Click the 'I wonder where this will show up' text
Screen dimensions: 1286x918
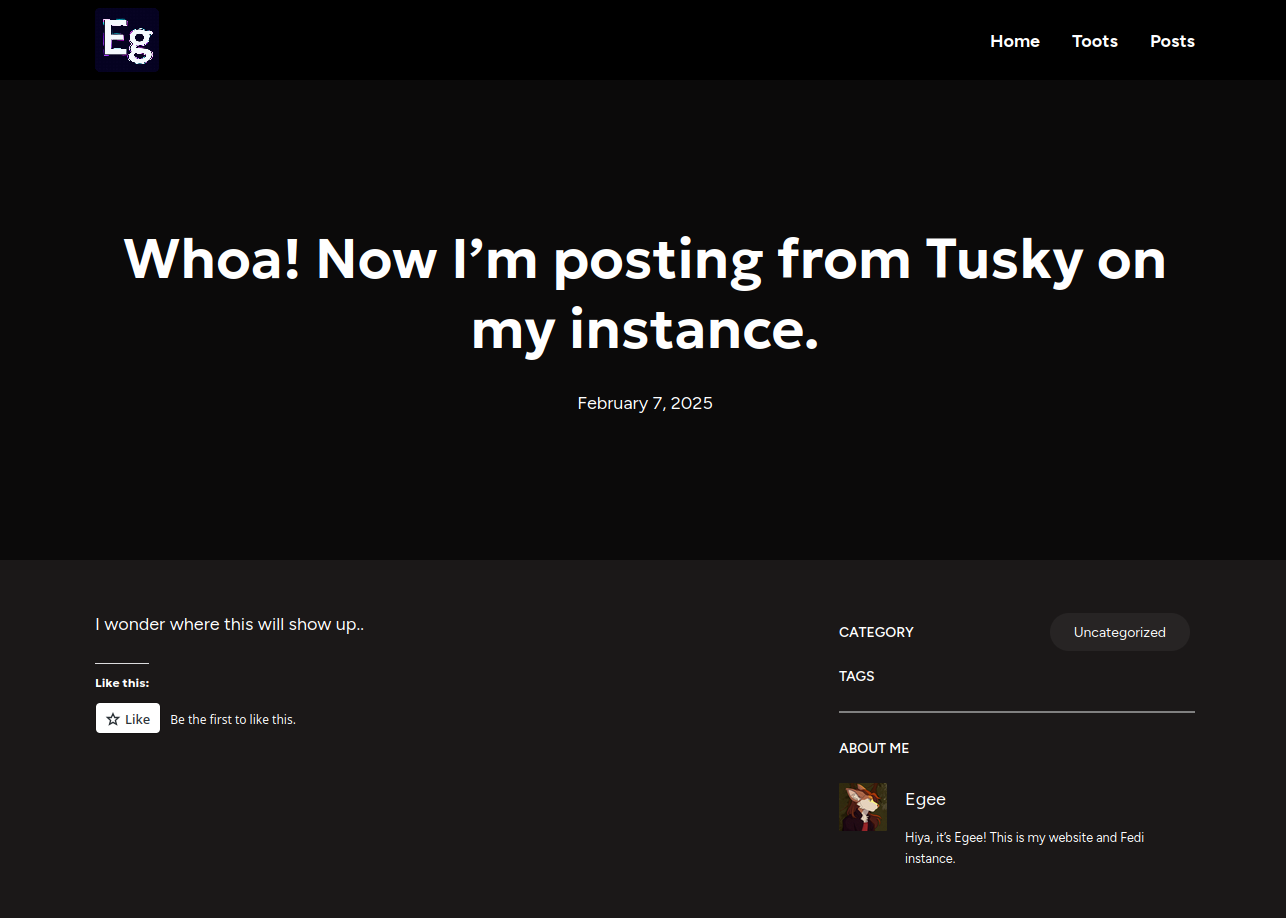pos(229,624)
